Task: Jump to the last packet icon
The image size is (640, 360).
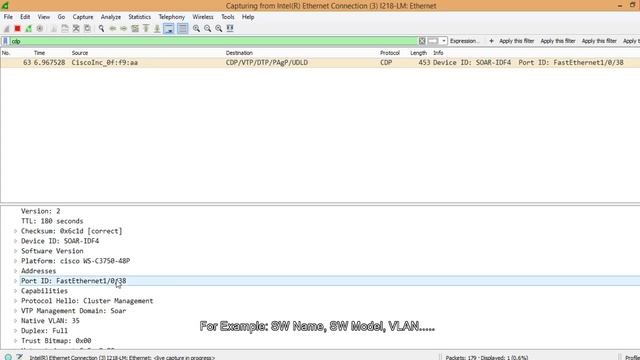Action: pos(157,29)
